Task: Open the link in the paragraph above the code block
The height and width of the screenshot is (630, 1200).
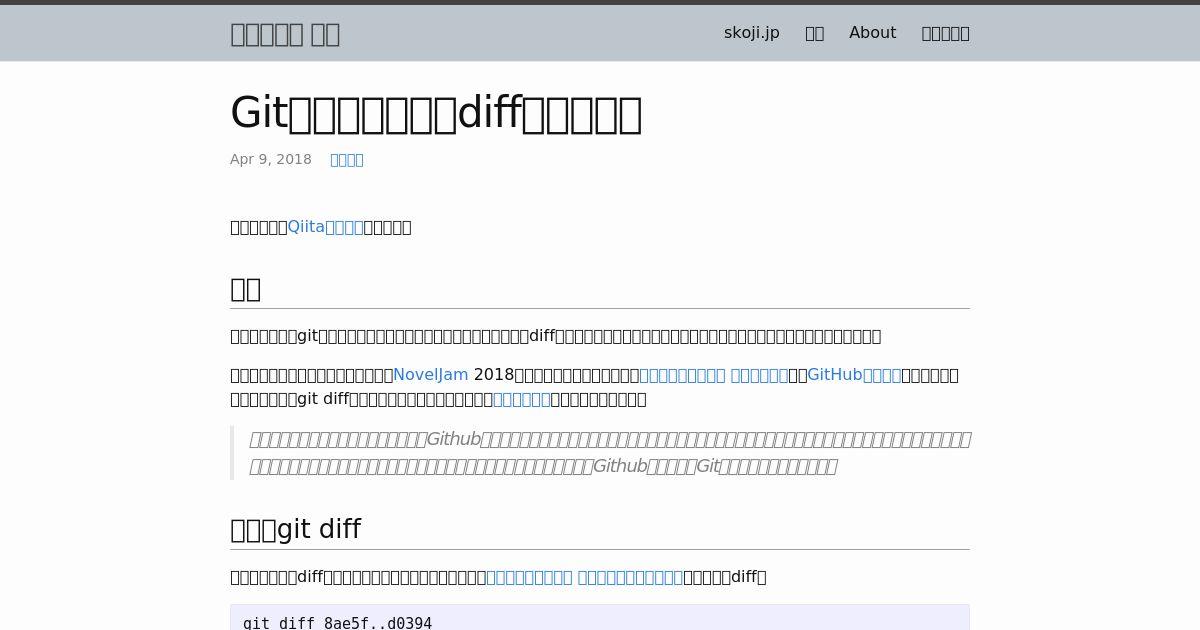Action: tap(584, 577)
